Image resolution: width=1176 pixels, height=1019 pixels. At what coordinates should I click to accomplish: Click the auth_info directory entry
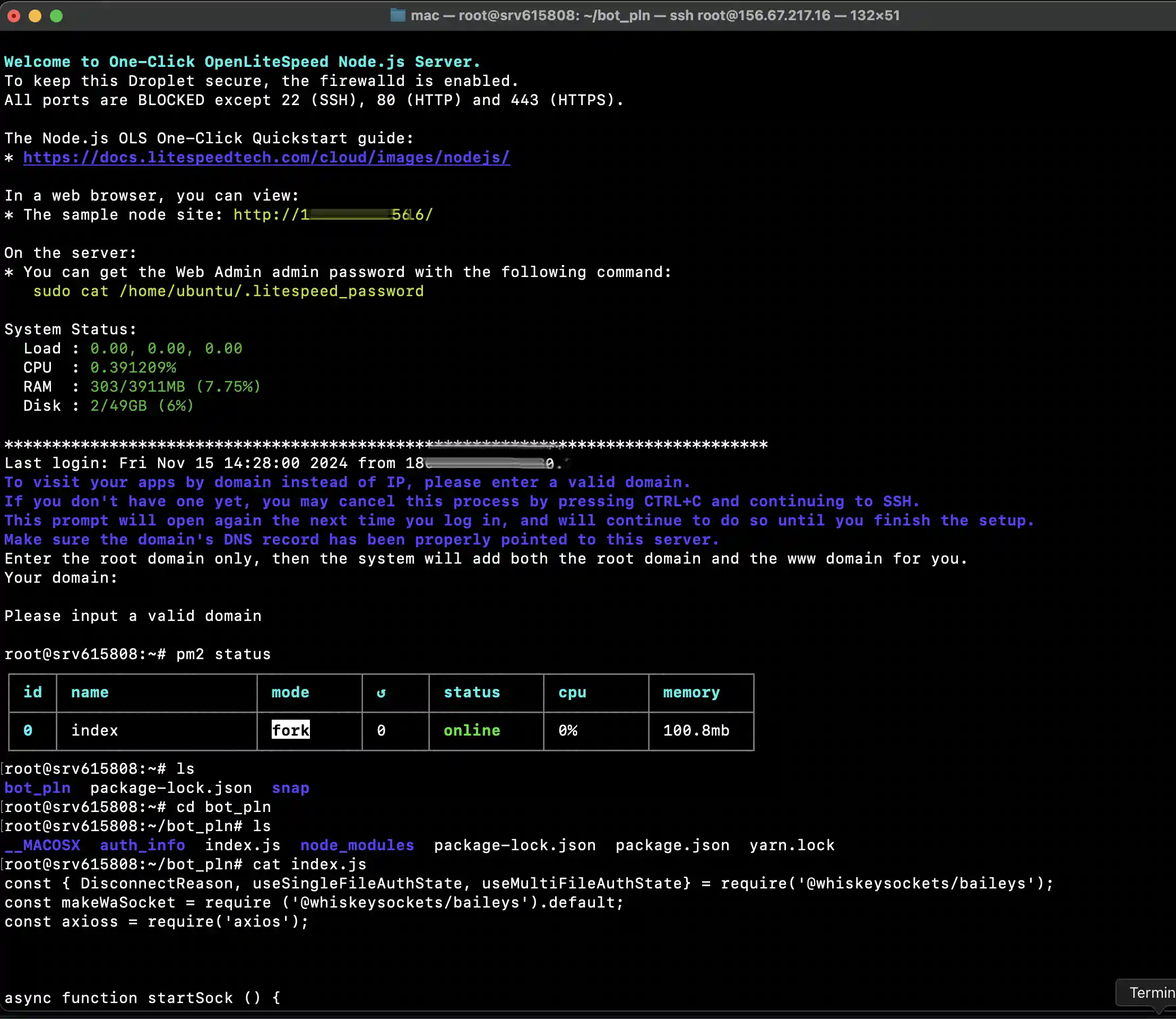click(142, 845)
